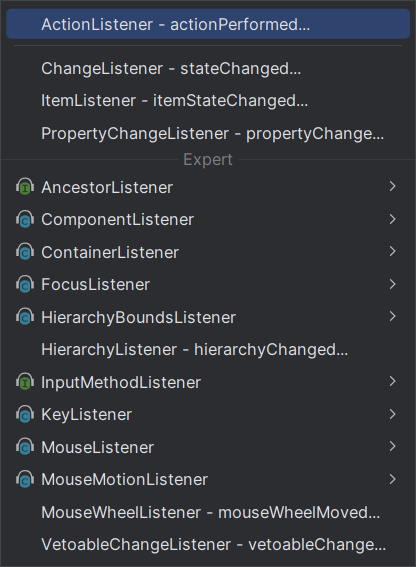Click the AncestorListener interface icon
416x567 pixels.
coord(25,187)
